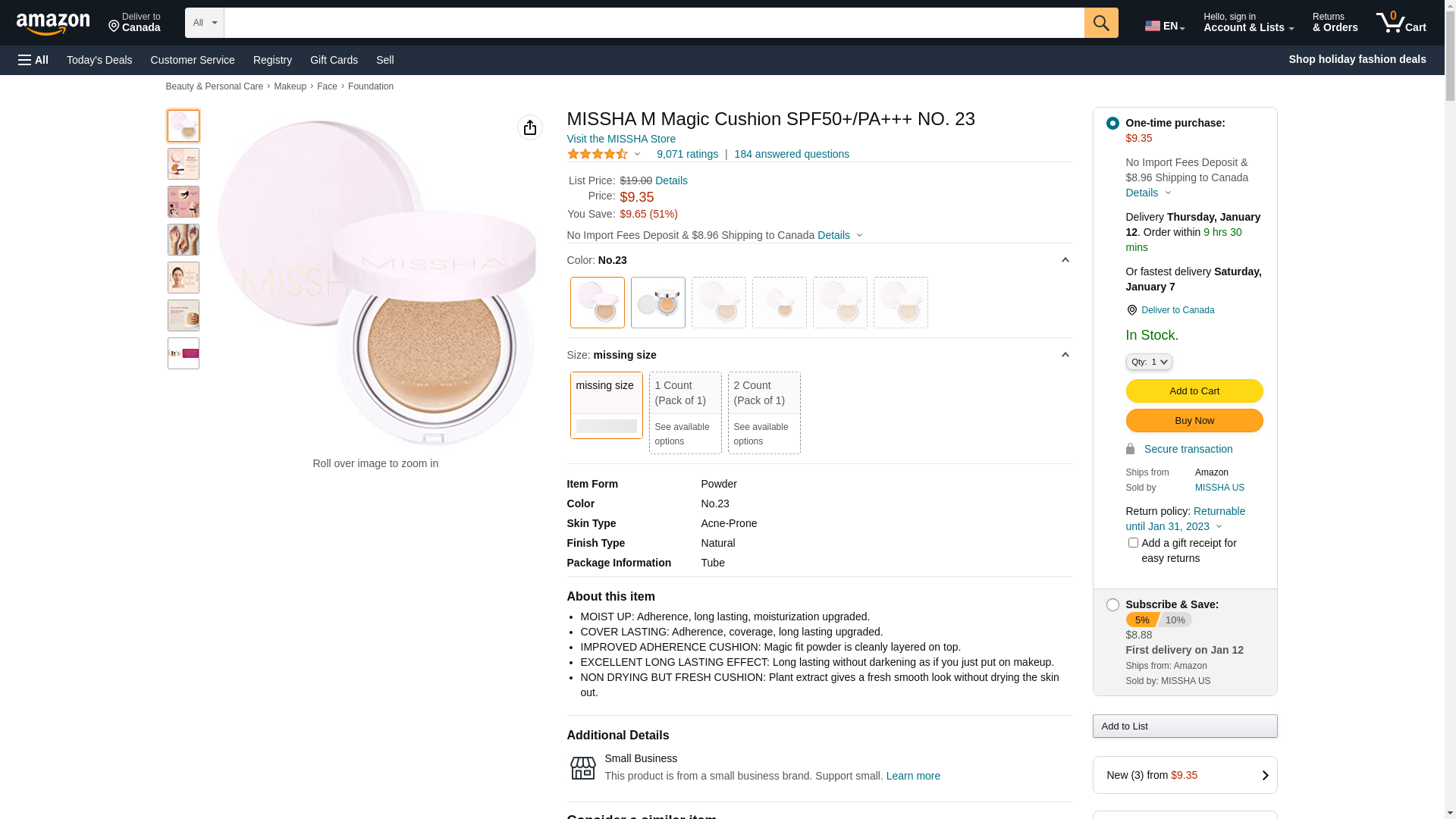Open the All hamburger menu
1456x819 pixels.
point(33,60)
